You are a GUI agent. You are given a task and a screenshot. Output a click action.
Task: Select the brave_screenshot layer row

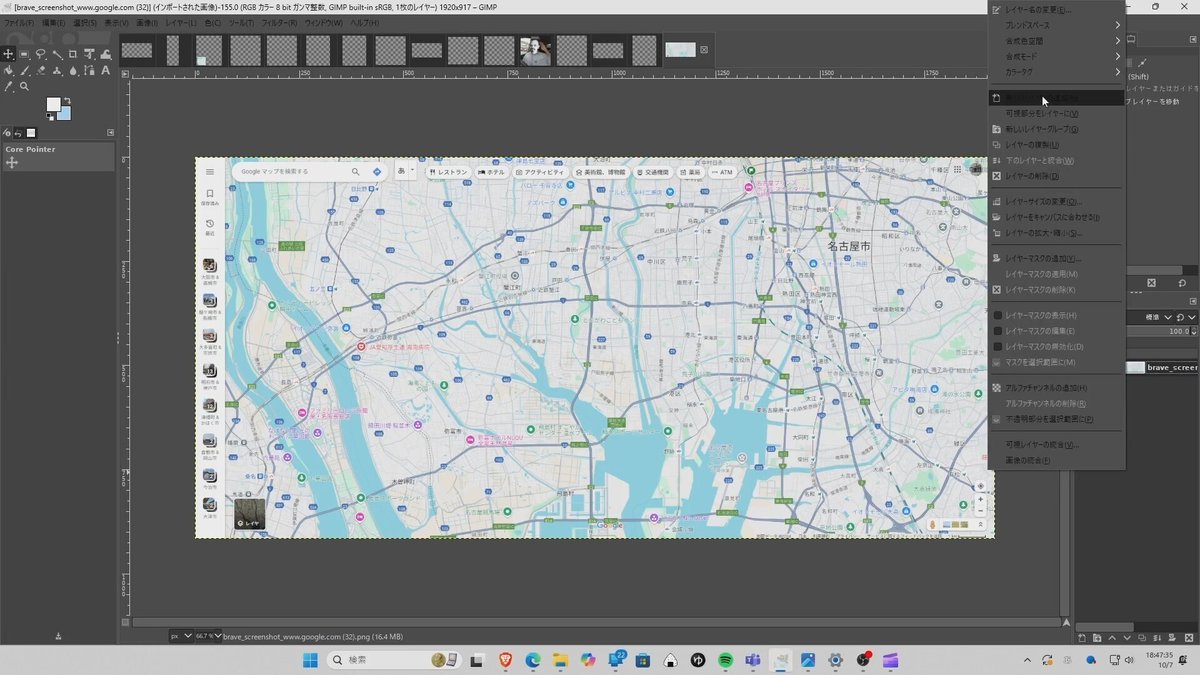coord(1163,367)
